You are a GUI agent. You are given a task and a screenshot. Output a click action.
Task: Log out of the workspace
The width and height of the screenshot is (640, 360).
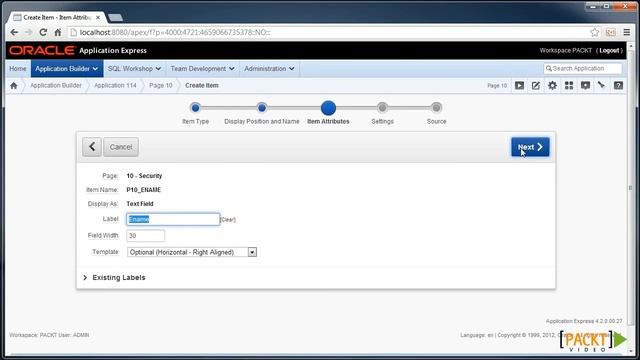coord(609,51)
